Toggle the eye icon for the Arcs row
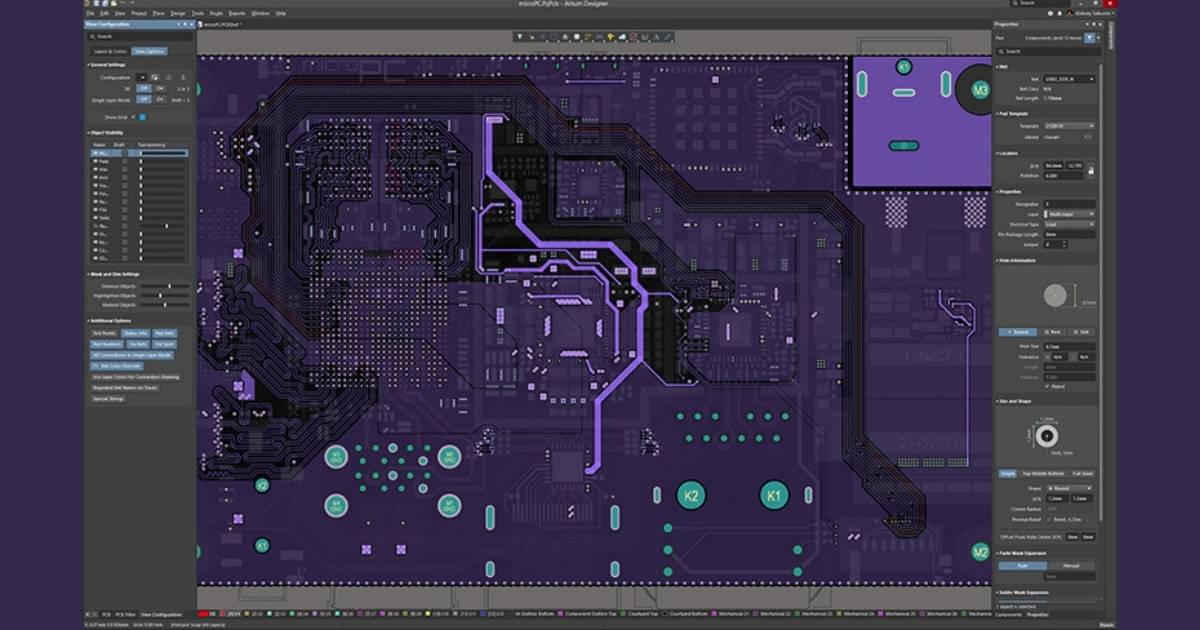This screenshot has width=1200, height=630. point(95,178)
